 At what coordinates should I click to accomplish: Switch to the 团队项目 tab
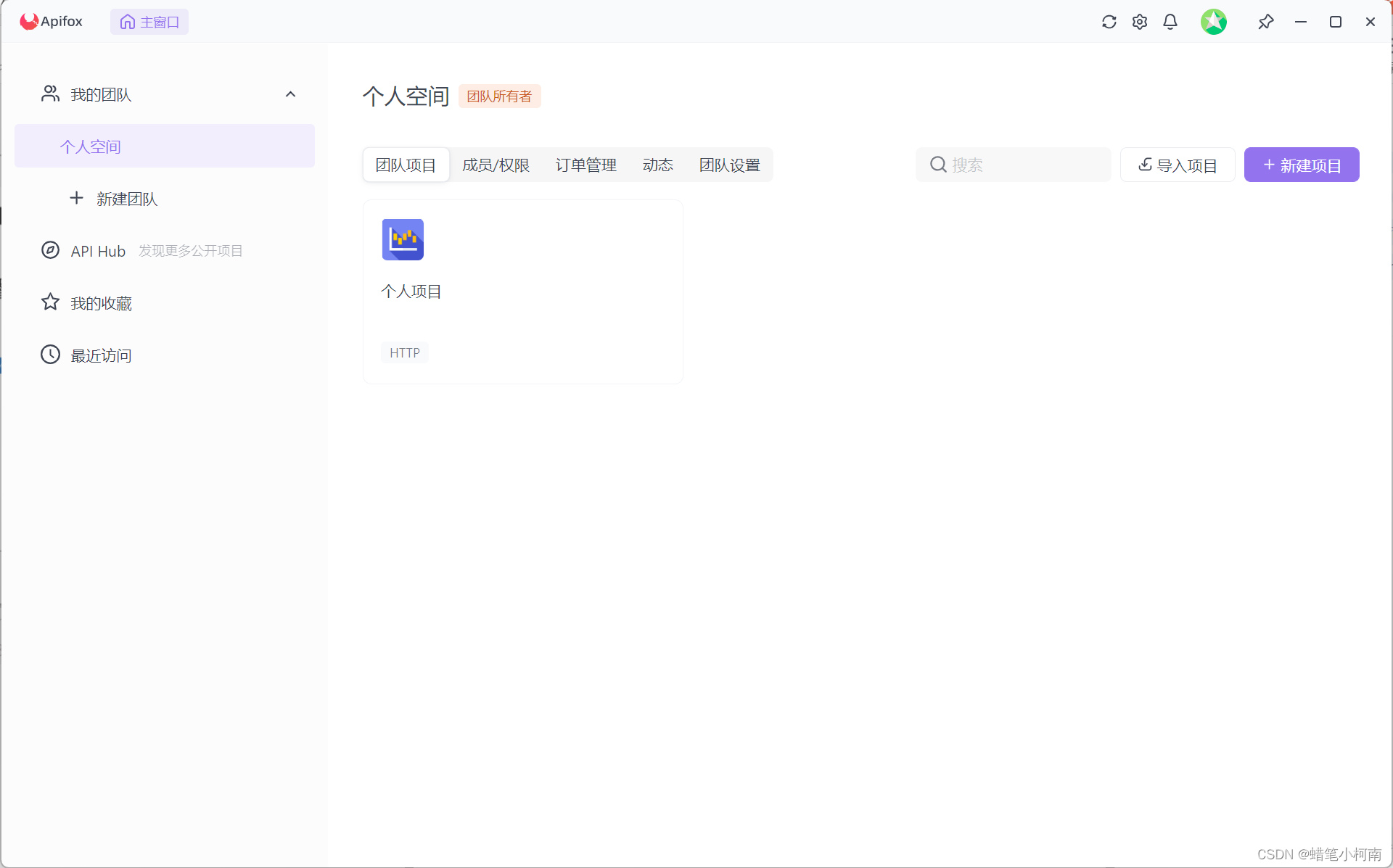[406, 165]
